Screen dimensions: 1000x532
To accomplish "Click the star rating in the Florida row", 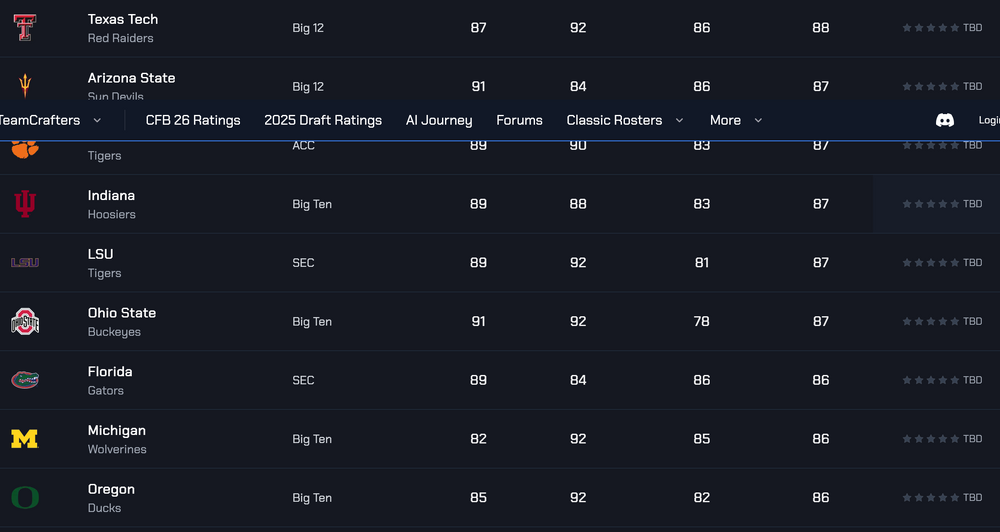I will 930,380.
